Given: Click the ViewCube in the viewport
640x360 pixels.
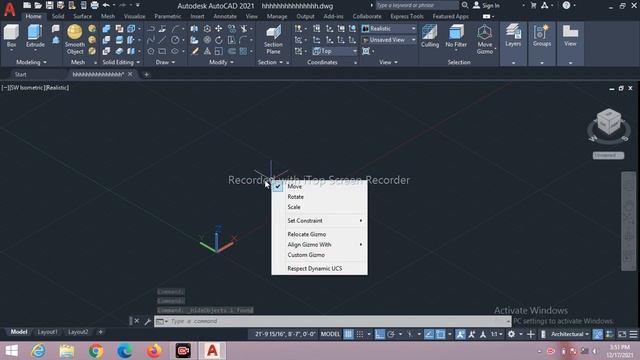Looking at the screenshot, I should pyautogui.click(x=609, y=122).
